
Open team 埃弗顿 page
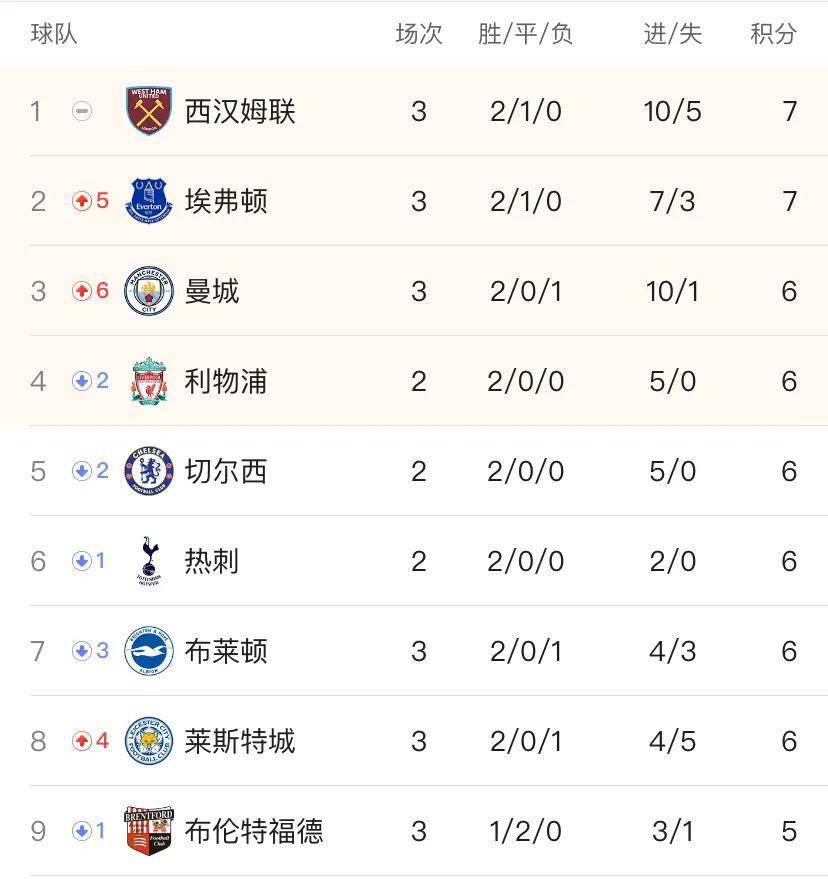(226, 201)
